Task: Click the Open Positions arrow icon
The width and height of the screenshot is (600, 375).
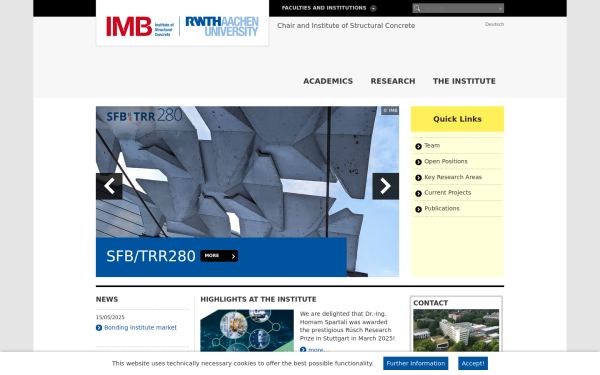Action: coord(418,162)
